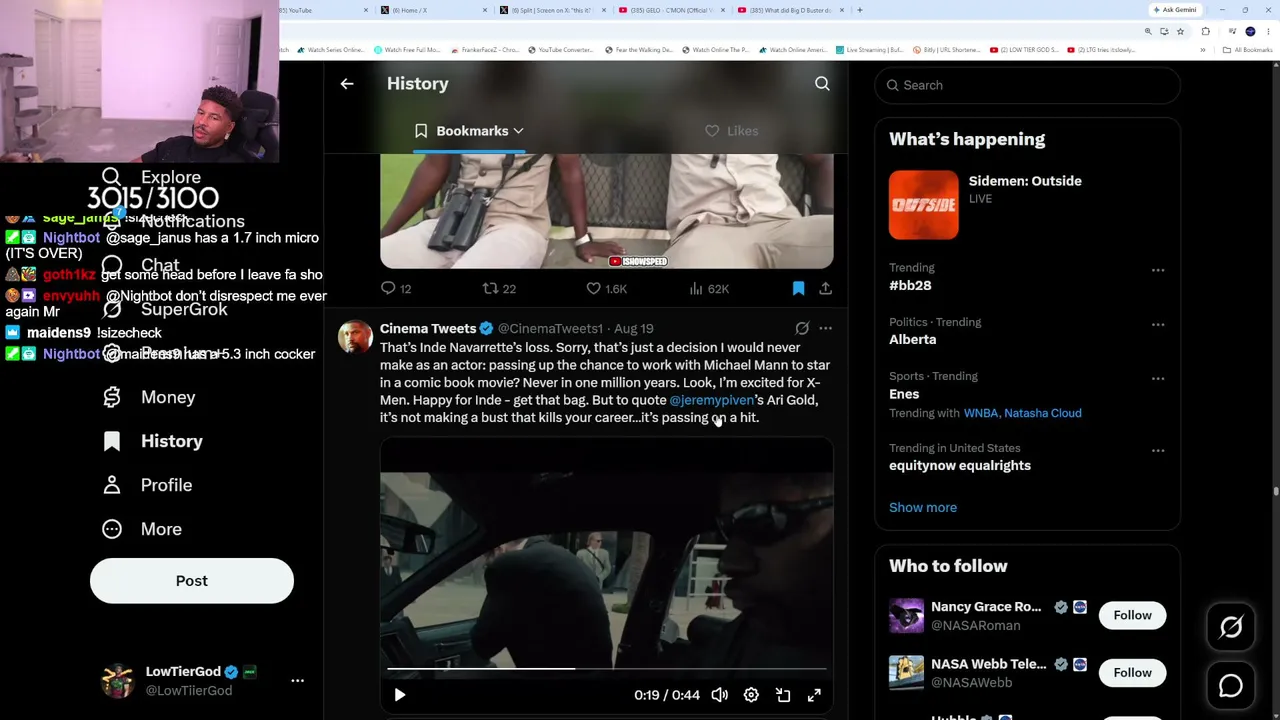
Task: Open Sidemen: Outside live event
Action: [1025, 181]
